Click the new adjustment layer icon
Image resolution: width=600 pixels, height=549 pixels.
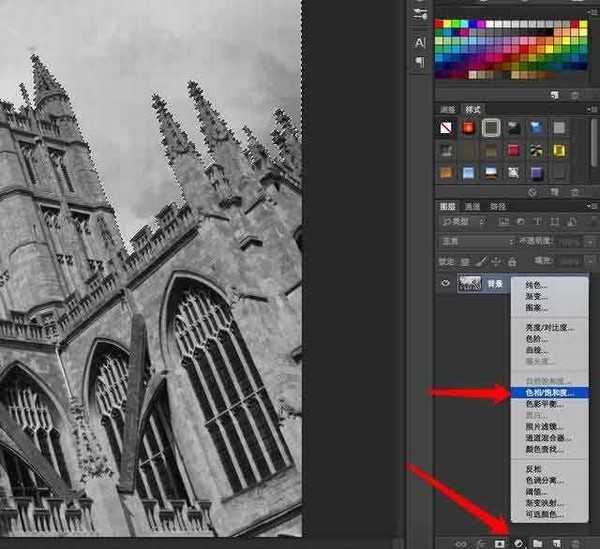click(519, 541)
